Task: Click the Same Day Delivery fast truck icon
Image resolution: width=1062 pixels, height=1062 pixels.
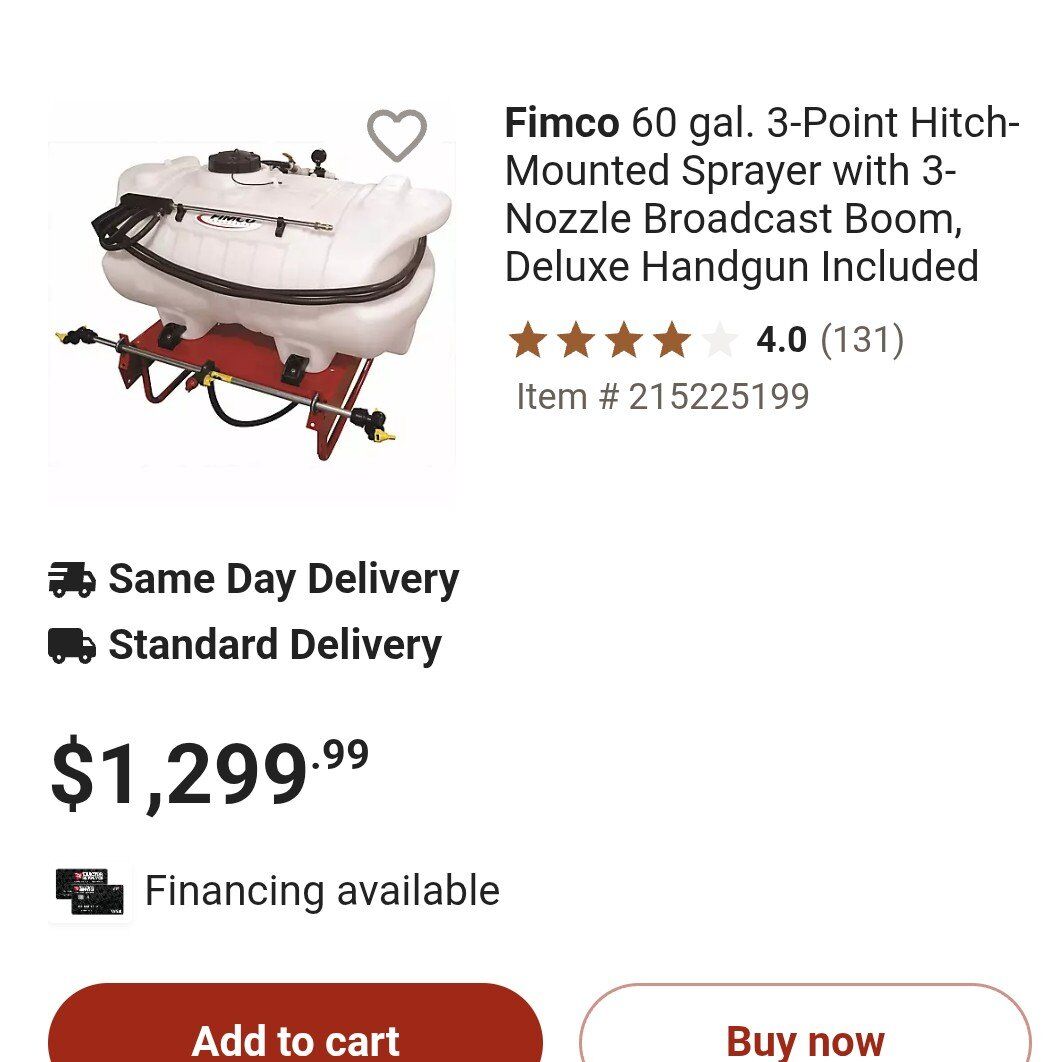Action: pos(72,580)
